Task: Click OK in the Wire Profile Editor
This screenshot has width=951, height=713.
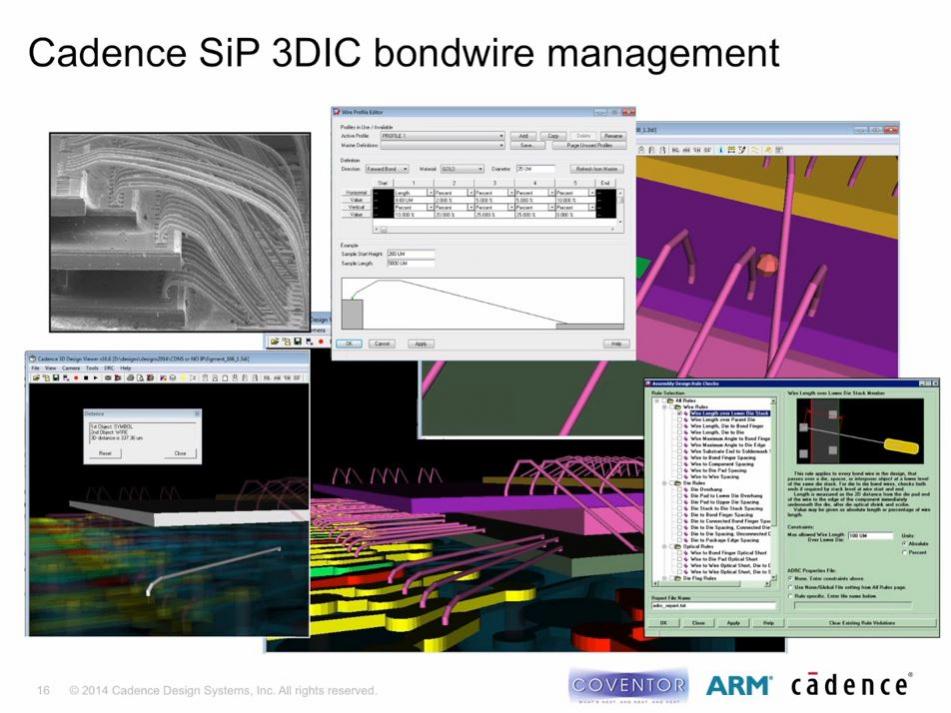Action: tap(349, 344)
